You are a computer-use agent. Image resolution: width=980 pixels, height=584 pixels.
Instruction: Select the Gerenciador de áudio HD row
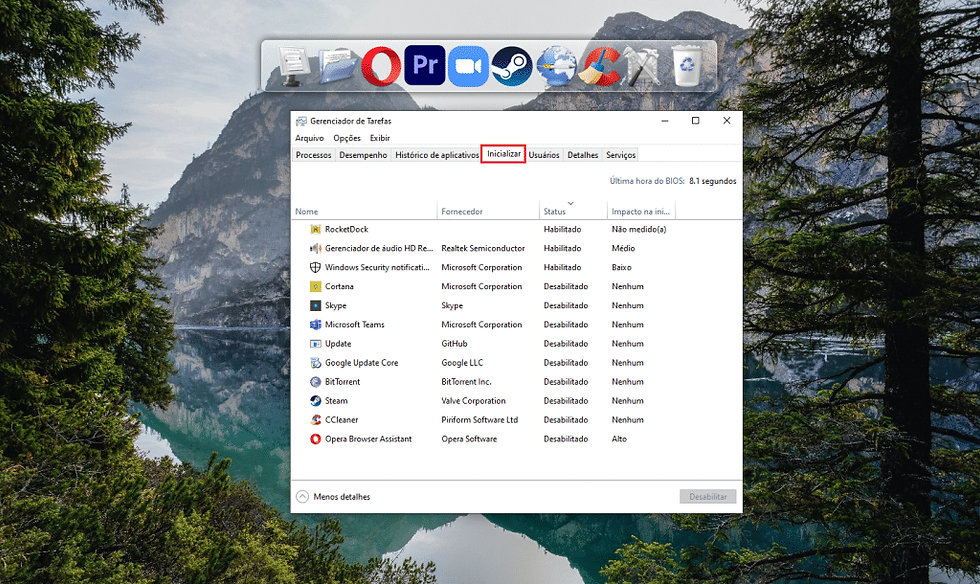click(x=517, y=248)
